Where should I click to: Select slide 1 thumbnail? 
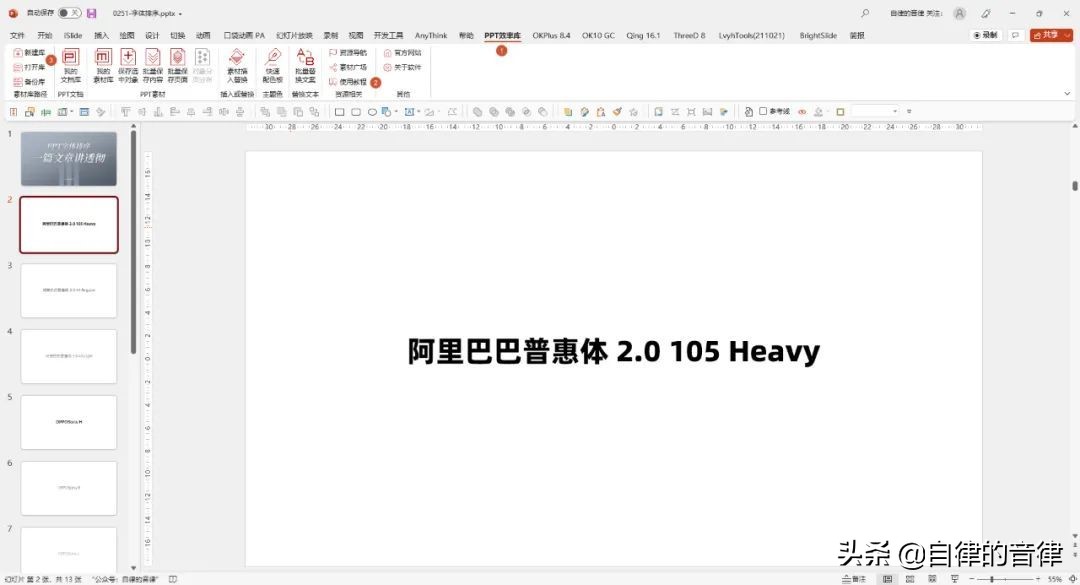pos(69,159)
